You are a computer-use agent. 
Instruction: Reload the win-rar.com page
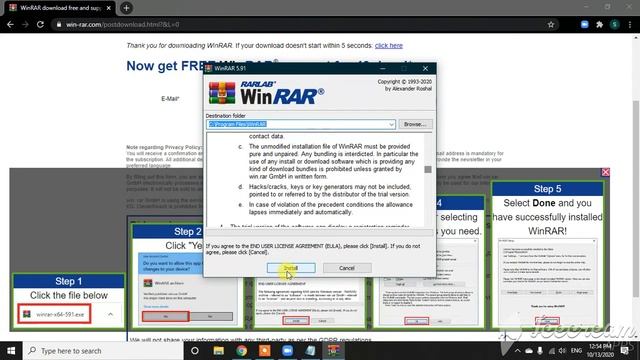coord(40,24)
